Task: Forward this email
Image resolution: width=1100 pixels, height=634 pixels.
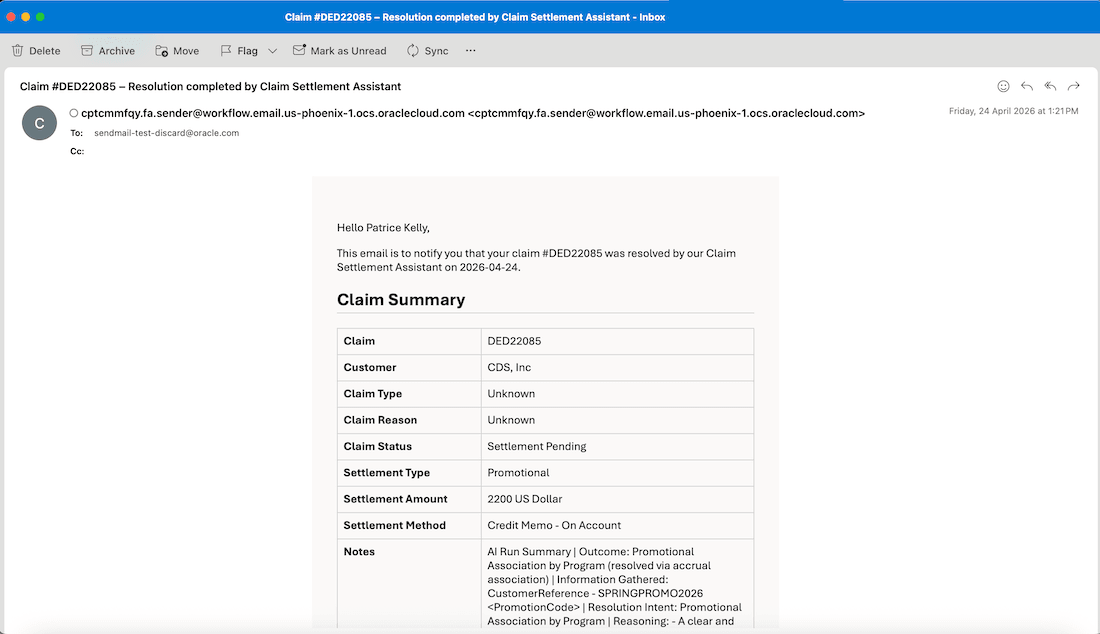Action: [x=1073, y=86]
